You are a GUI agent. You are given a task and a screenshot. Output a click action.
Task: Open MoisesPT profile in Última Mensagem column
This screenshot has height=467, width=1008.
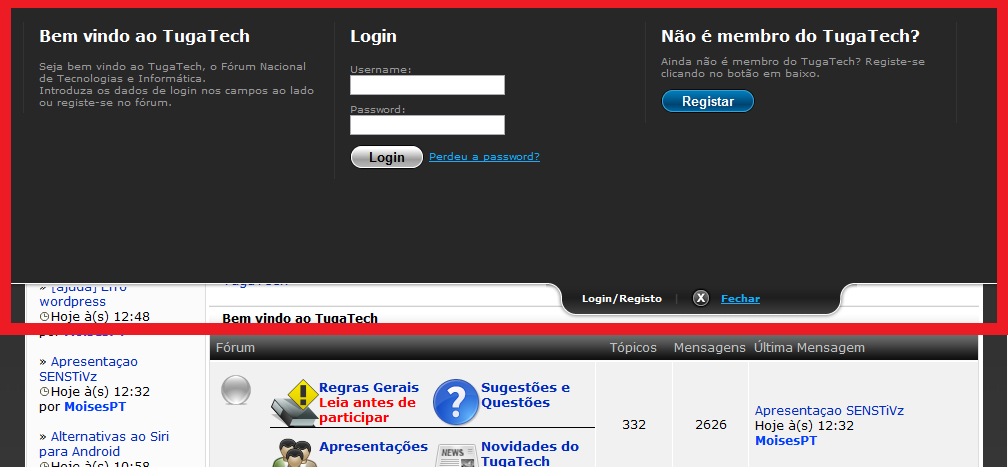click(x=786, y=441)
